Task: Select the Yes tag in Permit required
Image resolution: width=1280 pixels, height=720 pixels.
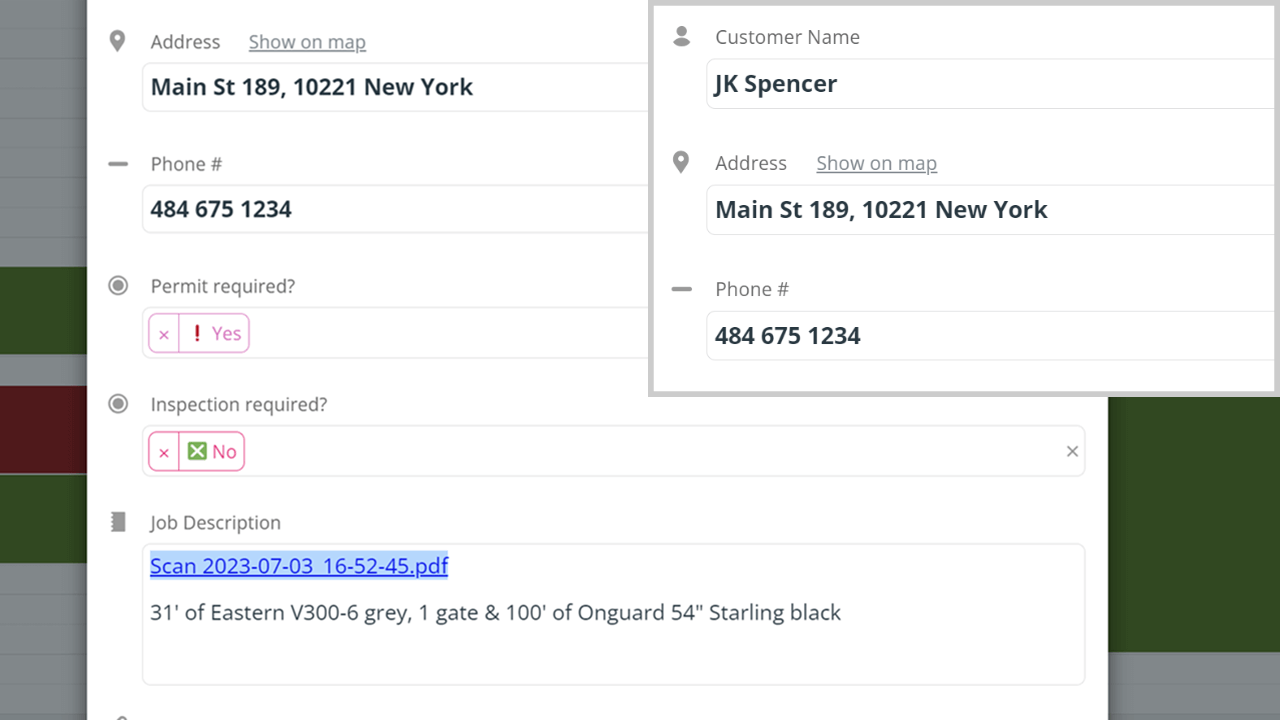Action: click(x=215, y=334)
